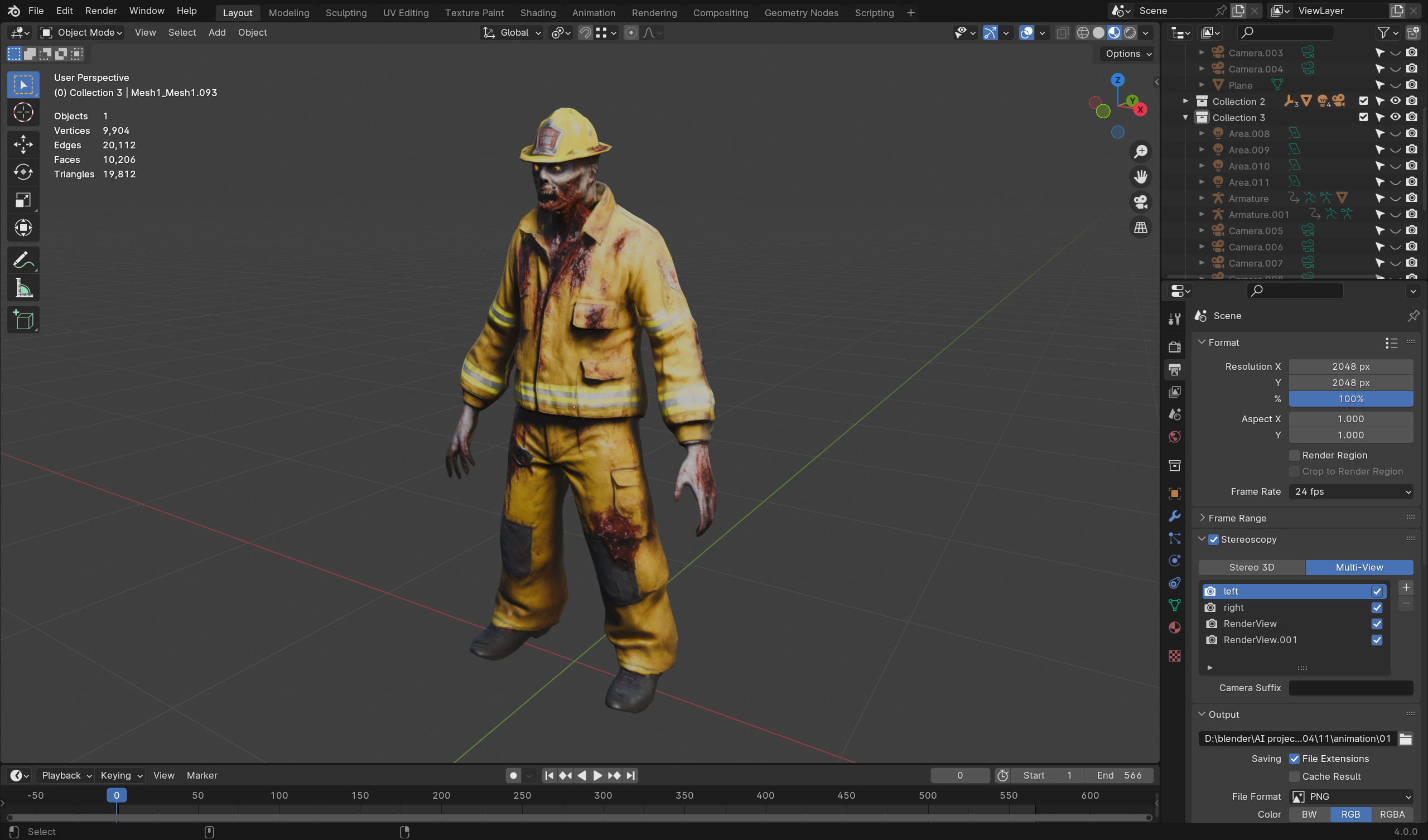Select the Measure tool
The image size is (1428, 840).
(23, 288)
